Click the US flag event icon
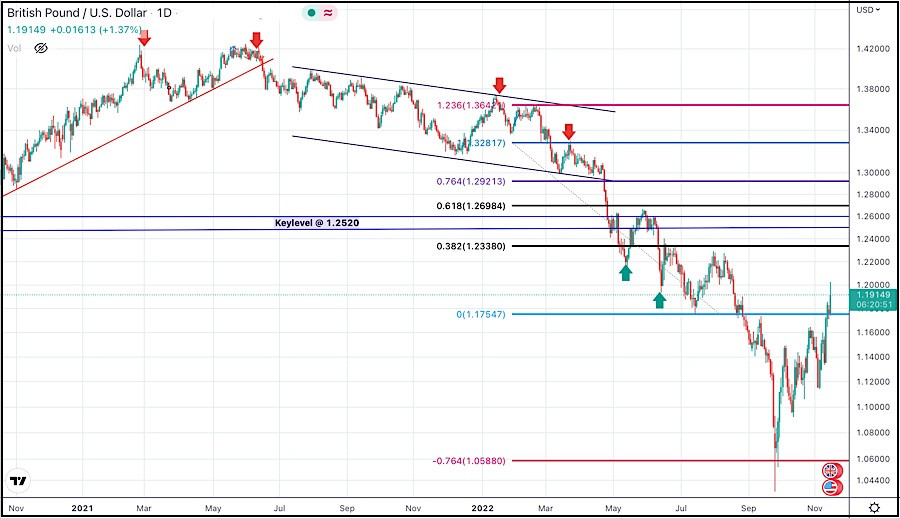This screenshot has height=519, width=900. pyautogui.click(x=831, y=487)
